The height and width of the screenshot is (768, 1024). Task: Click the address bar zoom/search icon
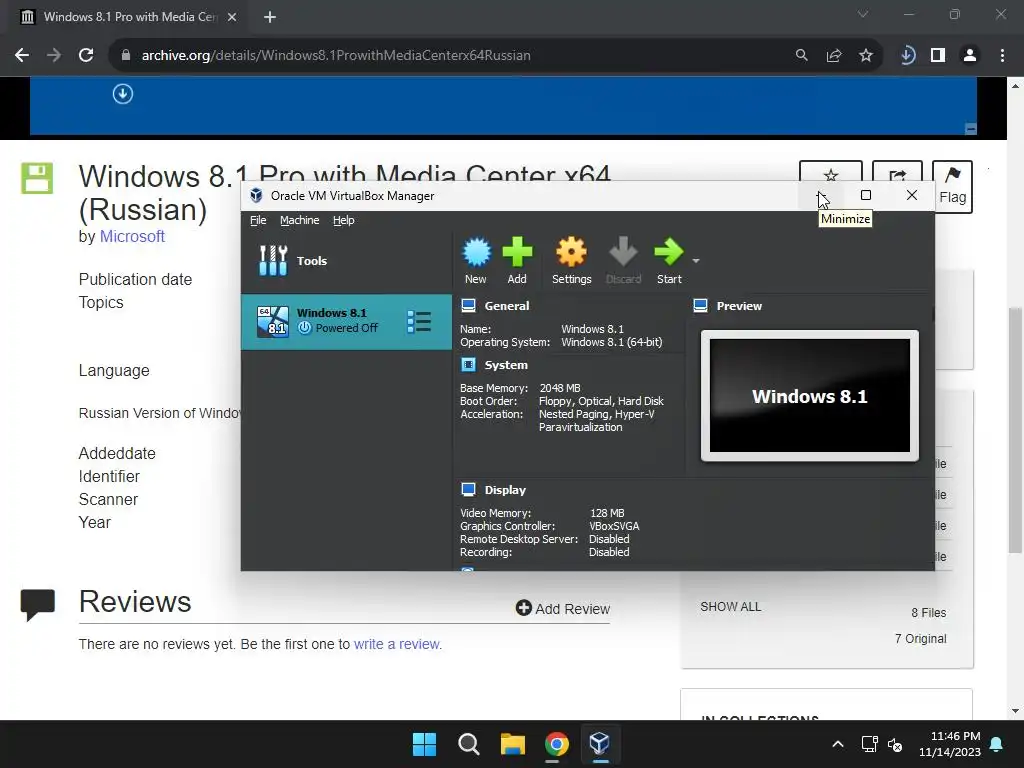801,56
